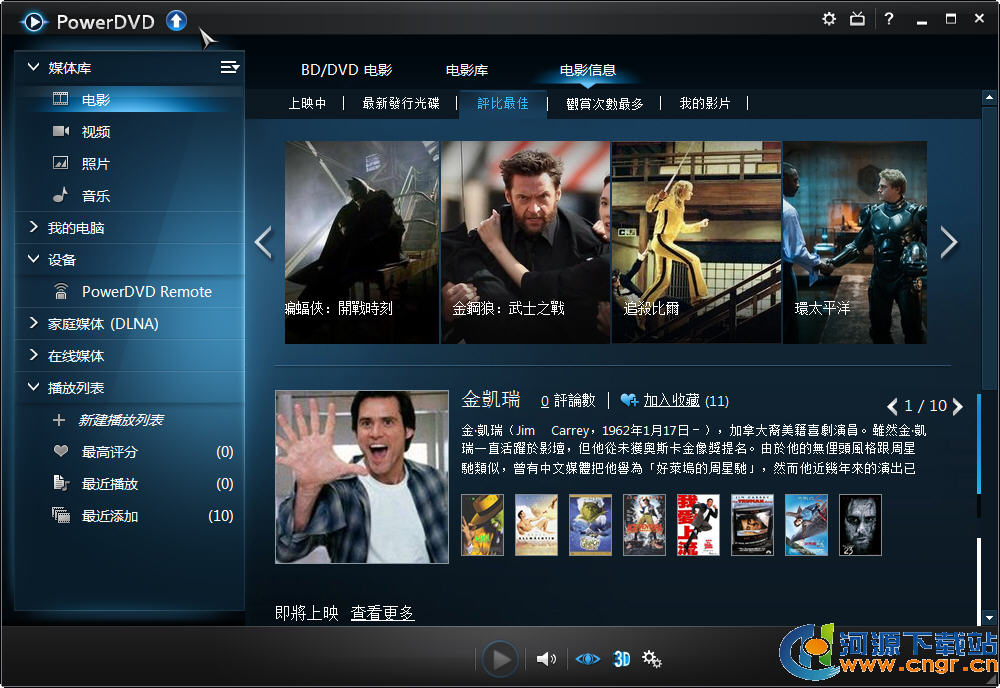Click Jim Carrey portrait photo

pos(362,477)
